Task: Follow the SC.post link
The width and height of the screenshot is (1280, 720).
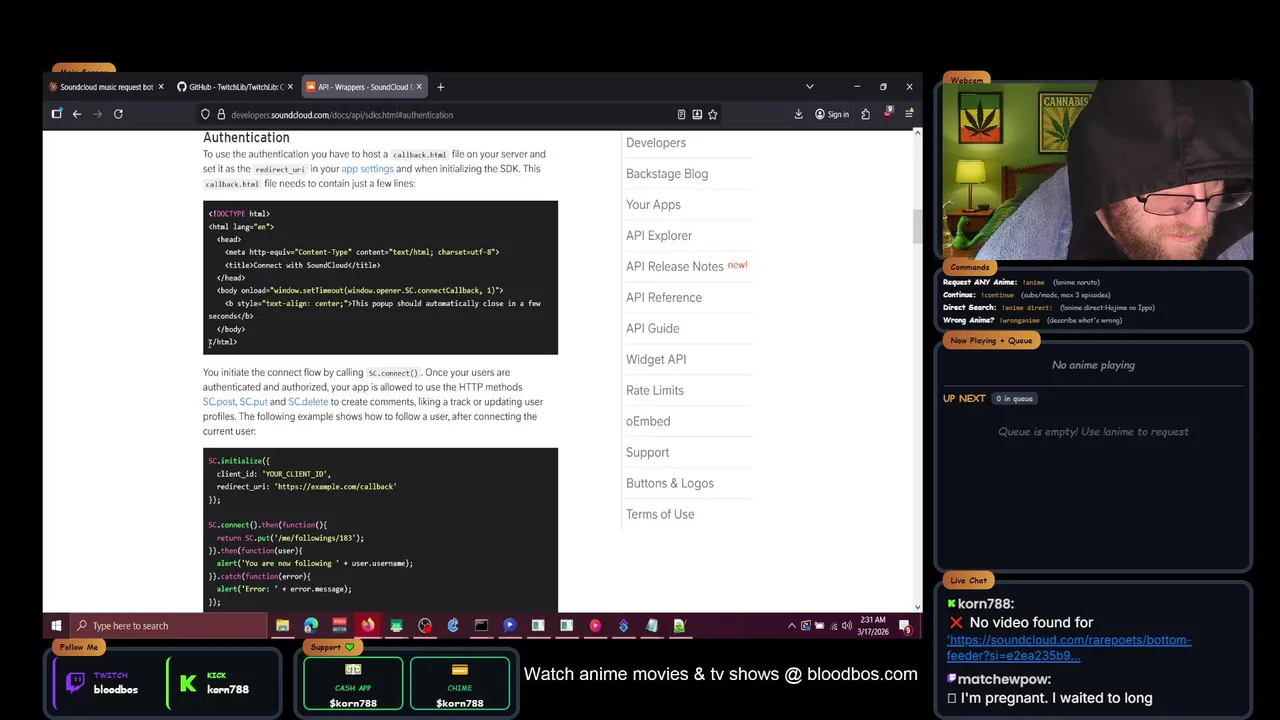Action: [x=219, y=402]
